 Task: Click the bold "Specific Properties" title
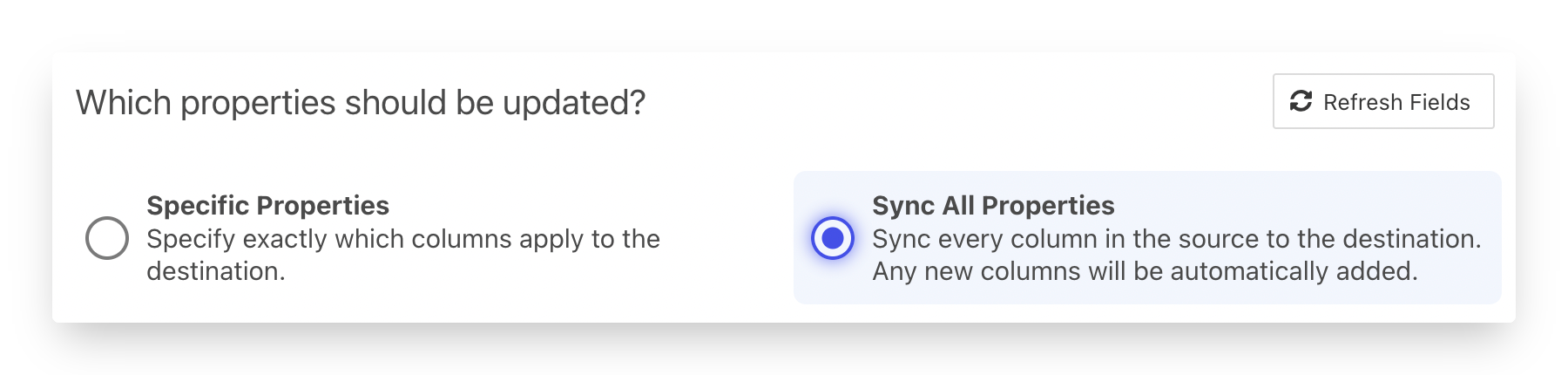pos(267,206)
